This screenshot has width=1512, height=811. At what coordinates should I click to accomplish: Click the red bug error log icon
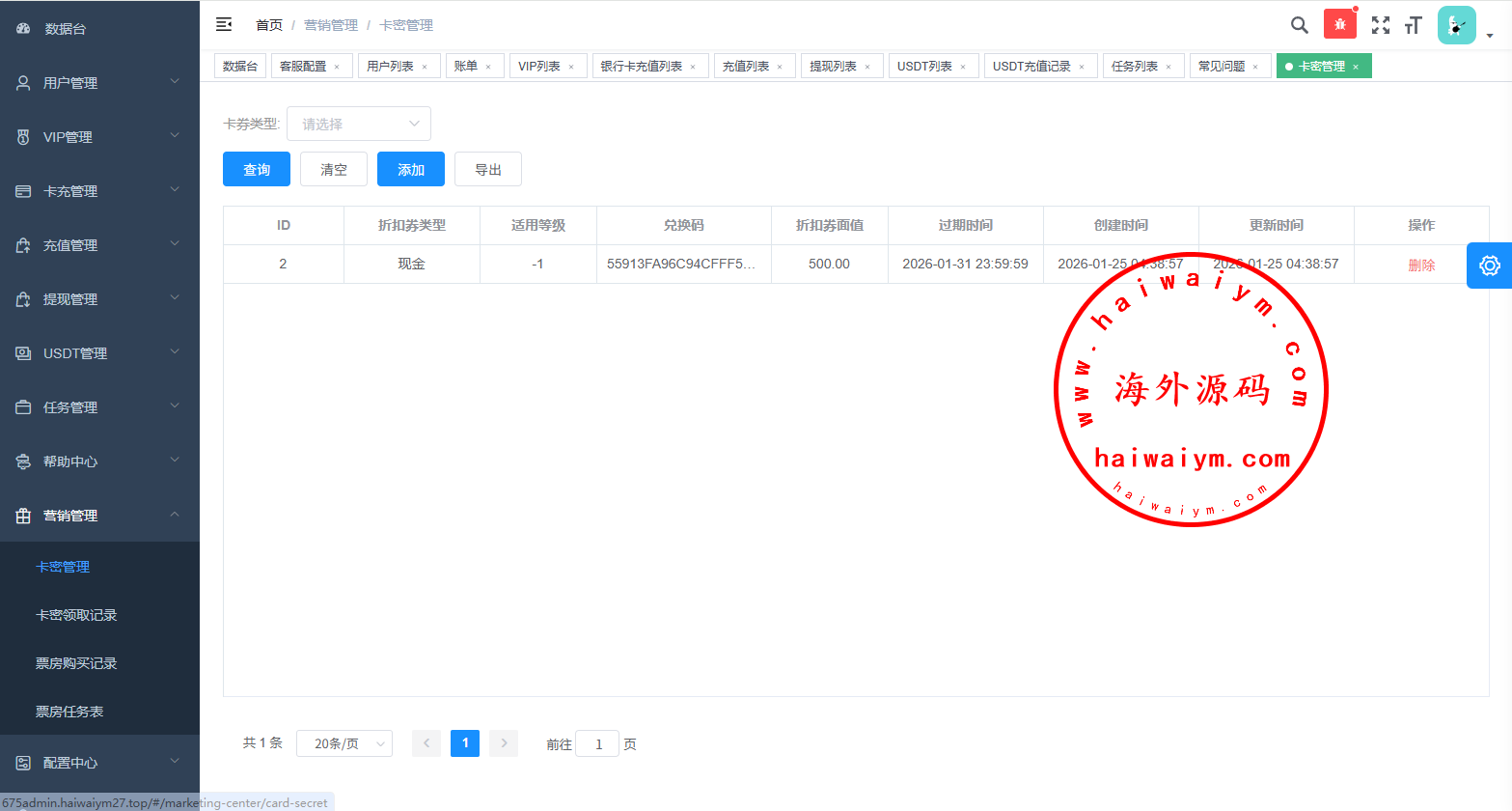[x=1339, y=25]
